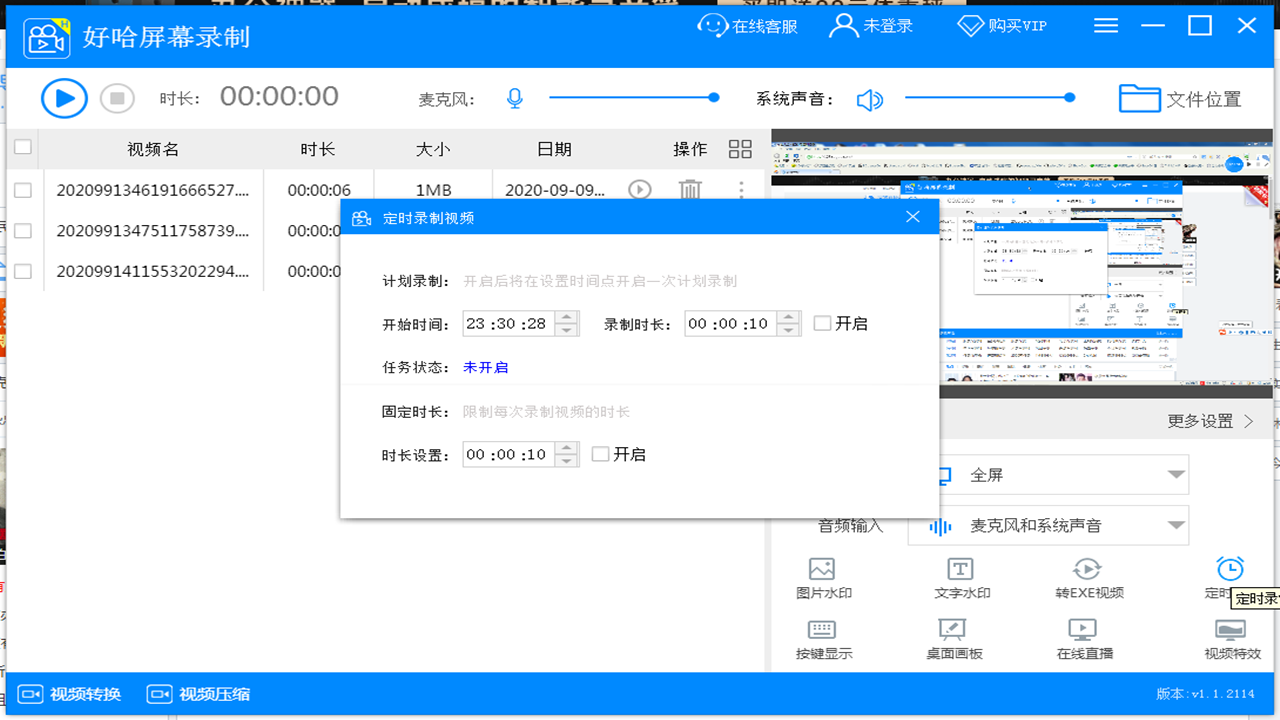Viewport: 1280px width, 720px height.
Task: Open 视频转换 video converter
Action: [67, 693]
